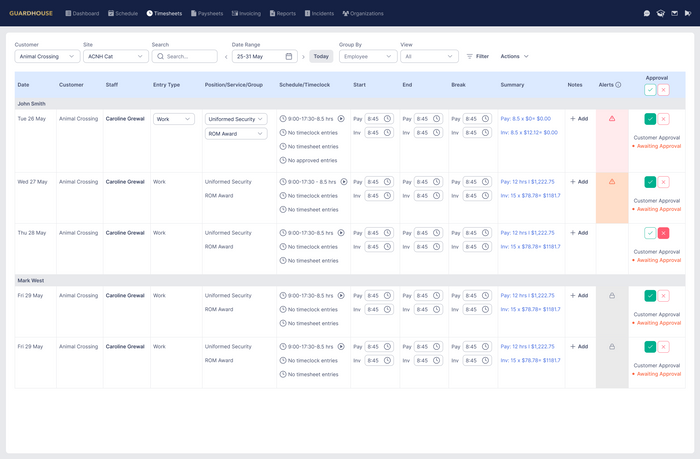Click the alert triangle for Wed 27 May

(x=612, y=182)
